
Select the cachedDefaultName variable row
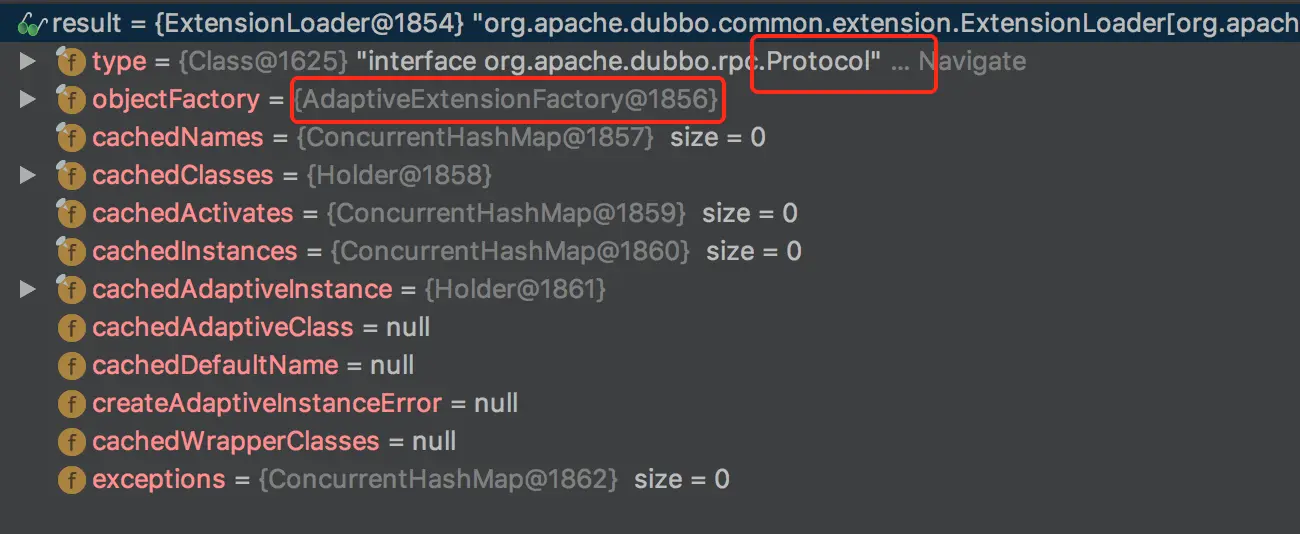click(x=214, y=366)
